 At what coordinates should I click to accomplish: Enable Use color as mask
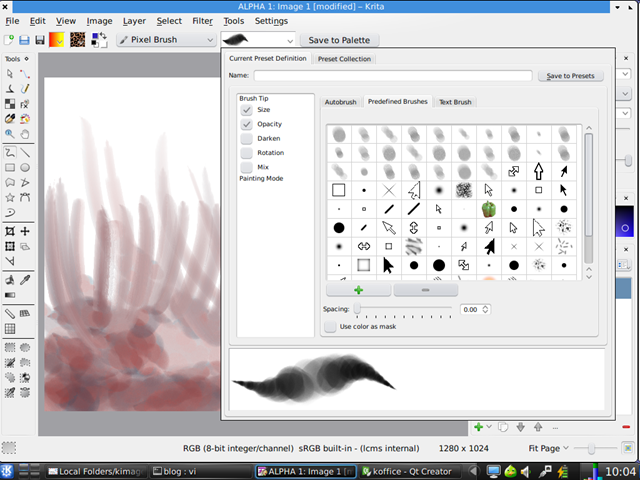[330, 326]
